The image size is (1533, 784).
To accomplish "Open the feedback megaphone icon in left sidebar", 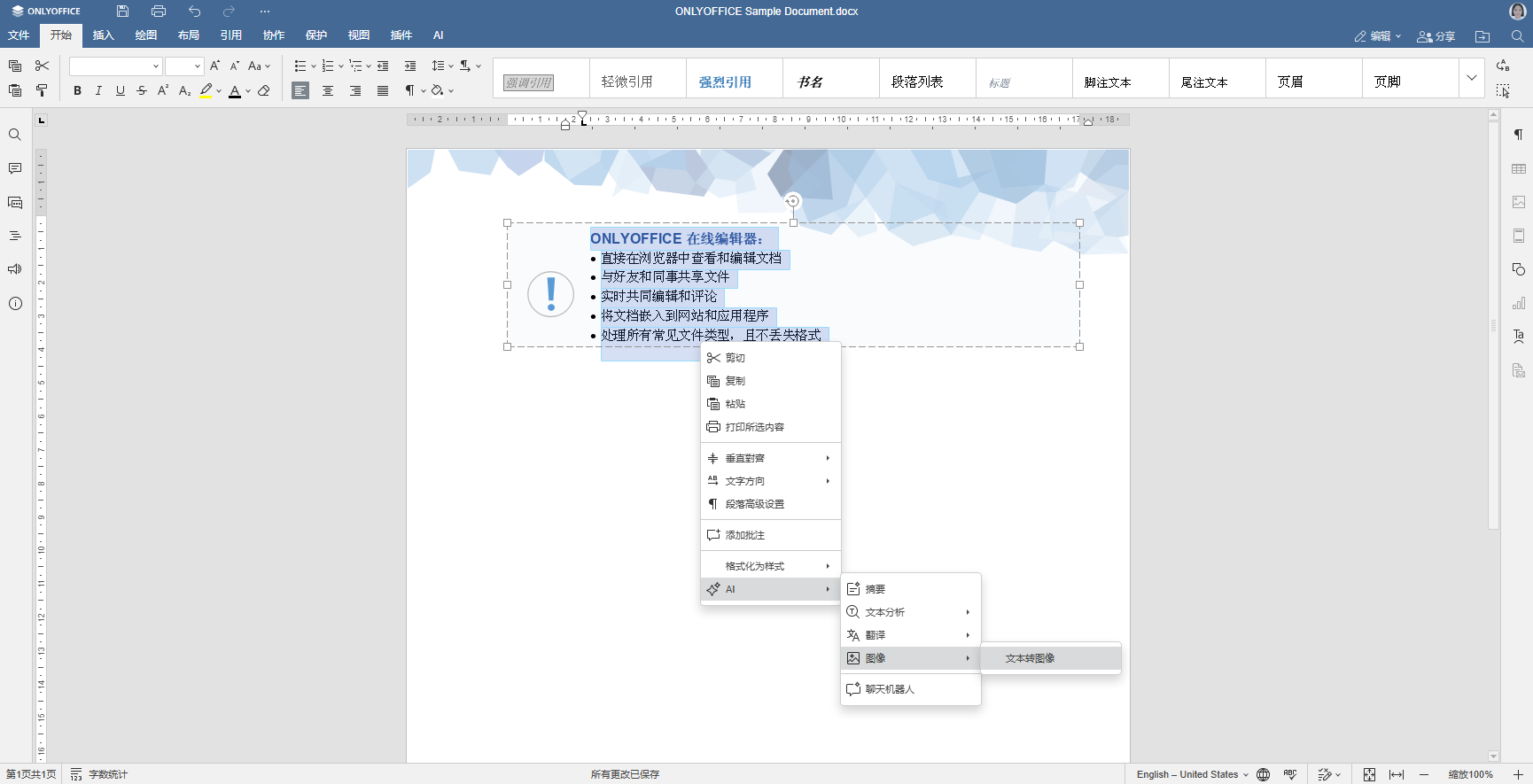I will coord(15,269).
